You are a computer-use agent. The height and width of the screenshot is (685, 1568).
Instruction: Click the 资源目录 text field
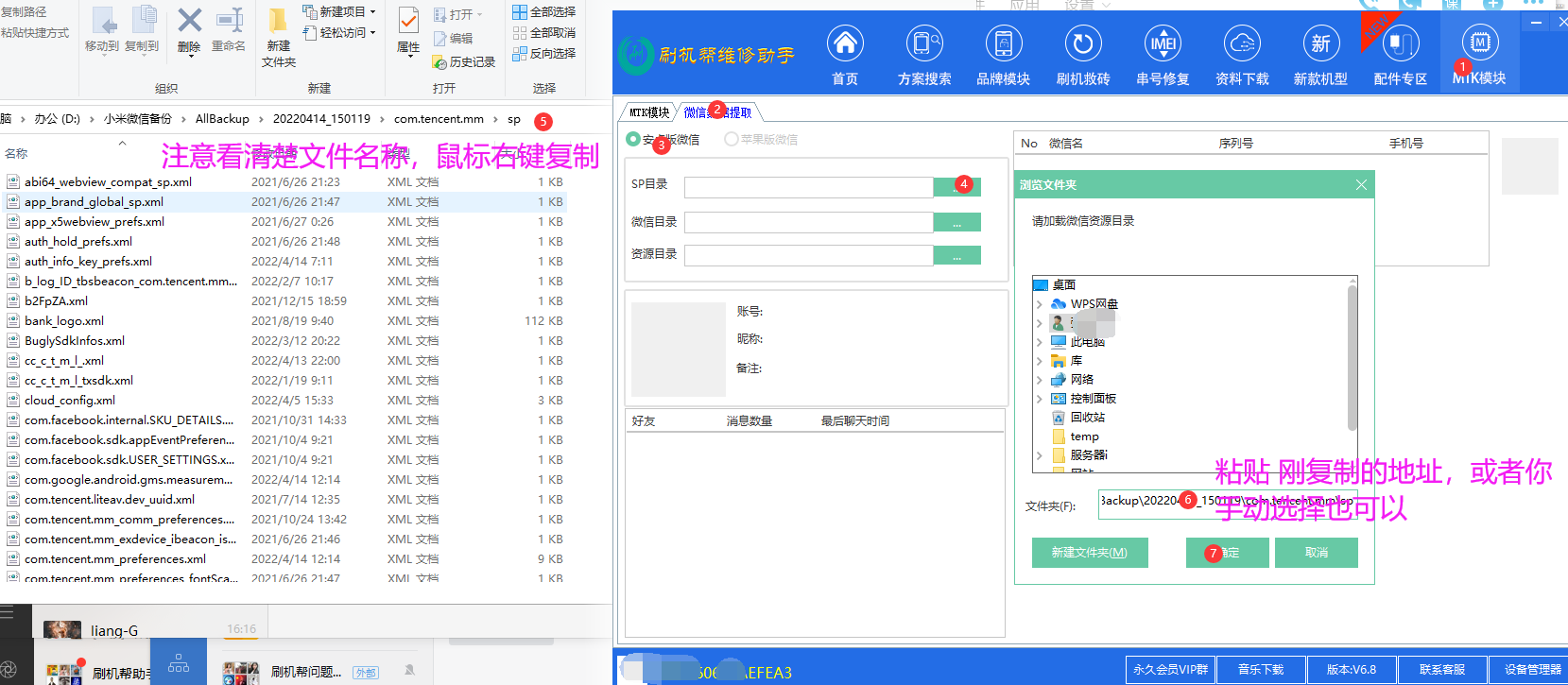tap(808, 256)
